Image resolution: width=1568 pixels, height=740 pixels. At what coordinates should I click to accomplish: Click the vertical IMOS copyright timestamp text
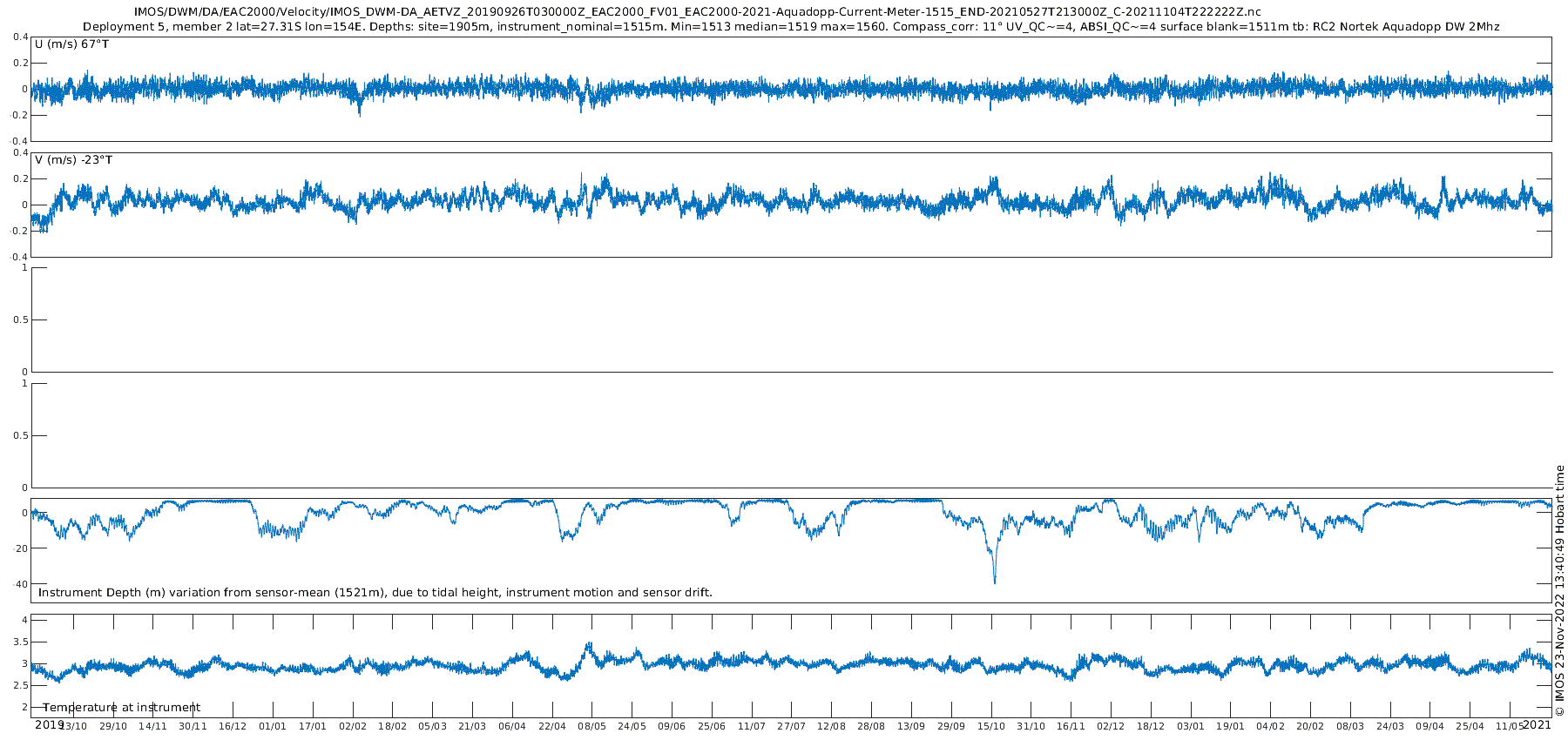tap(1560, 590)
